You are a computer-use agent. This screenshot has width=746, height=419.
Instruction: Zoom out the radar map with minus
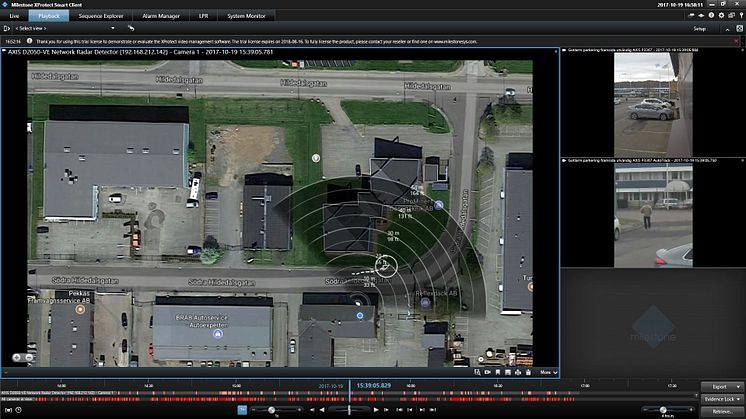[29, 357]
